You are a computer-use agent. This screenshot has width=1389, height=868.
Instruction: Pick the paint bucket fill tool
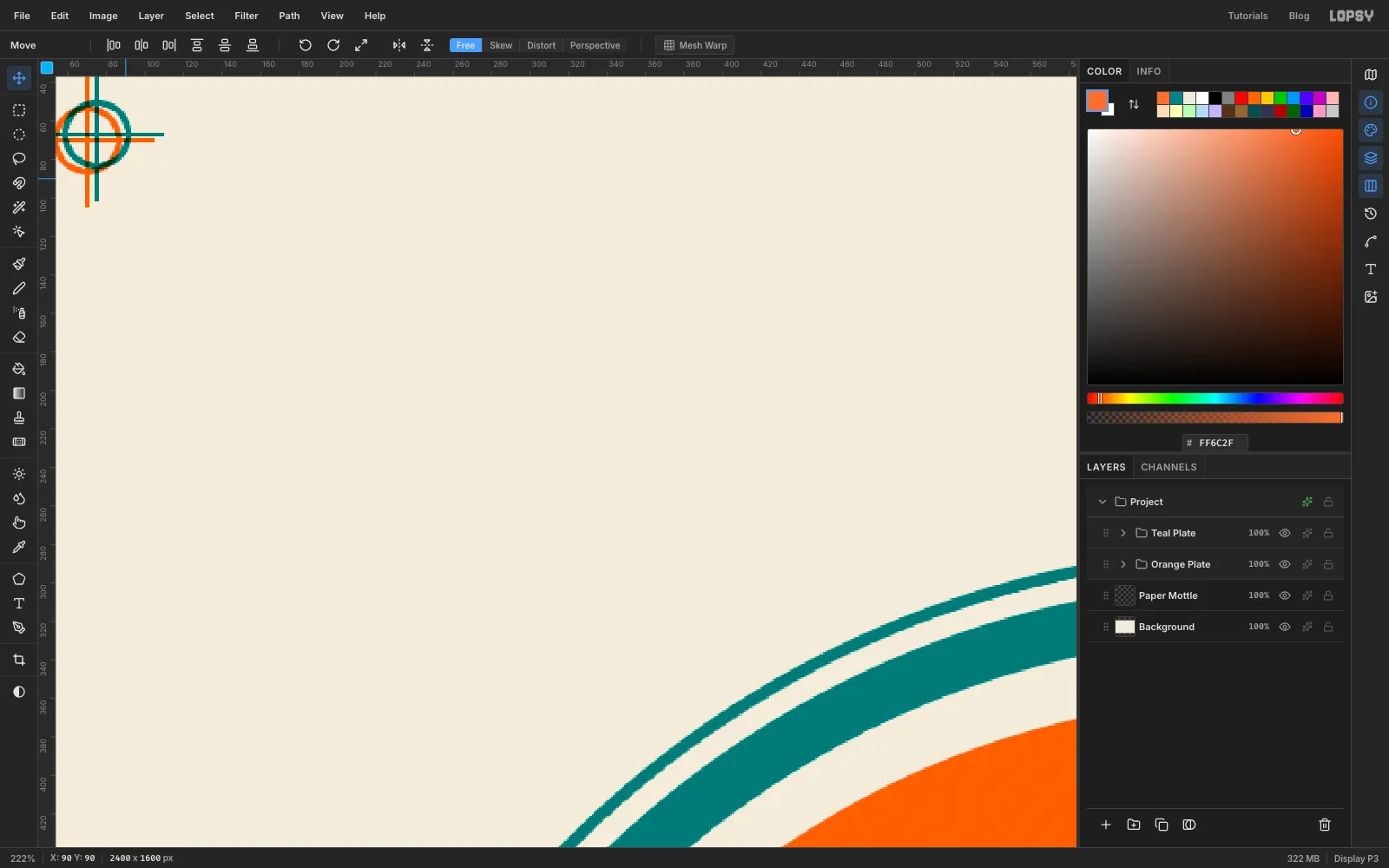[x=19, y=369]
